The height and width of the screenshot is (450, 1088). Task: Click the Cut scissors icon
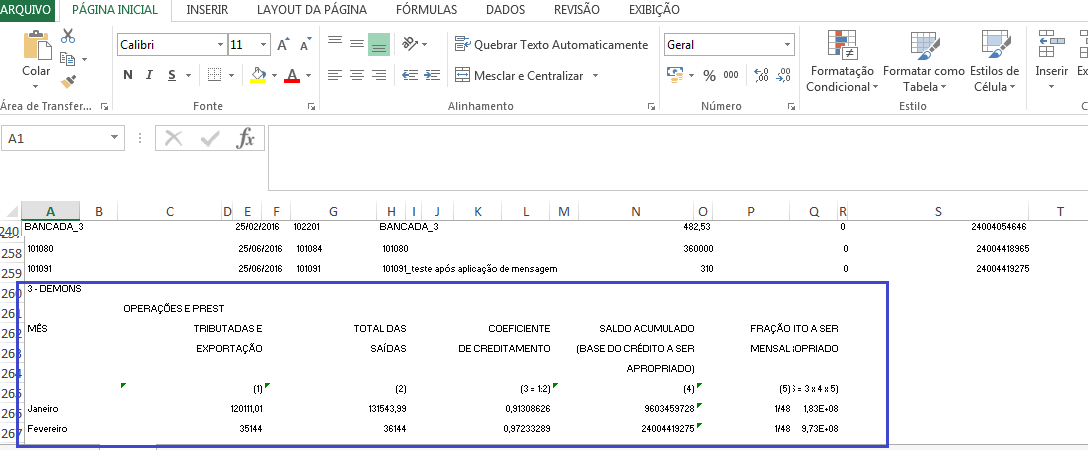[68, 36]
